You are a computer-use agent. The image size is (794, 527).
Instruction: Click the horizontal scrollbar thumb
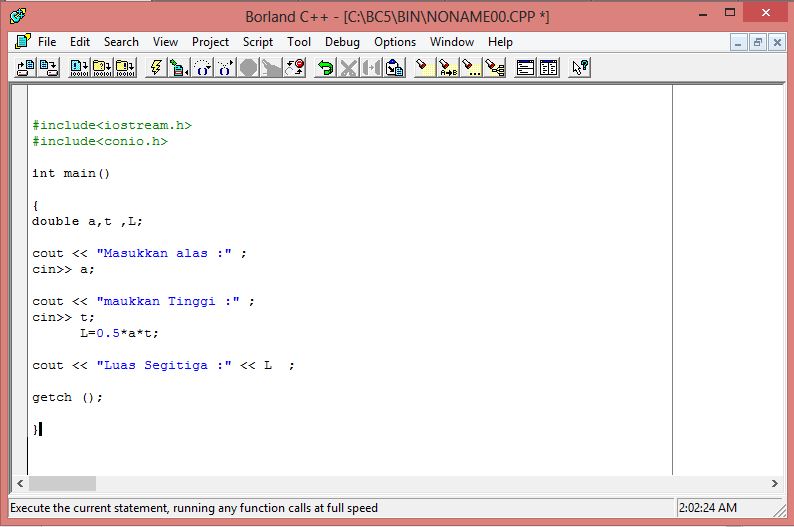(x=62, y=483)
